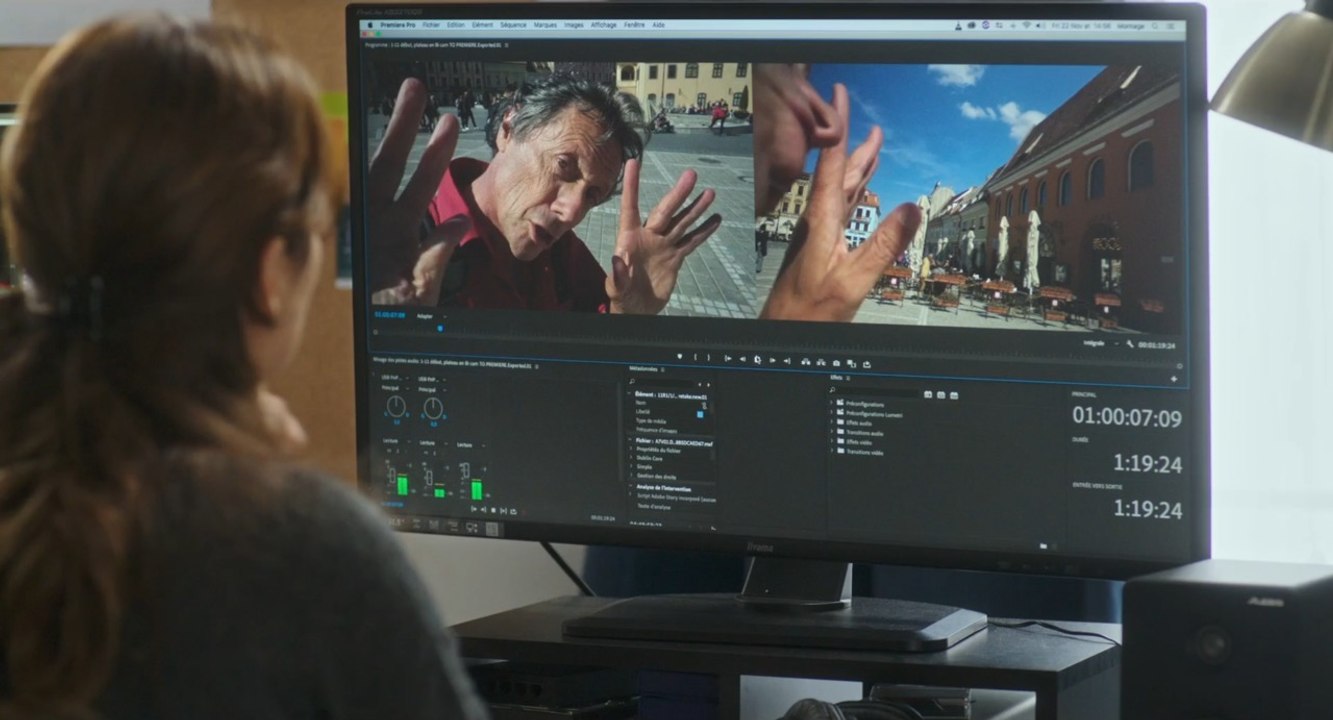Click the Métadonnées search field
This screenshot has height=720, width=1333.
pos(661,382)
